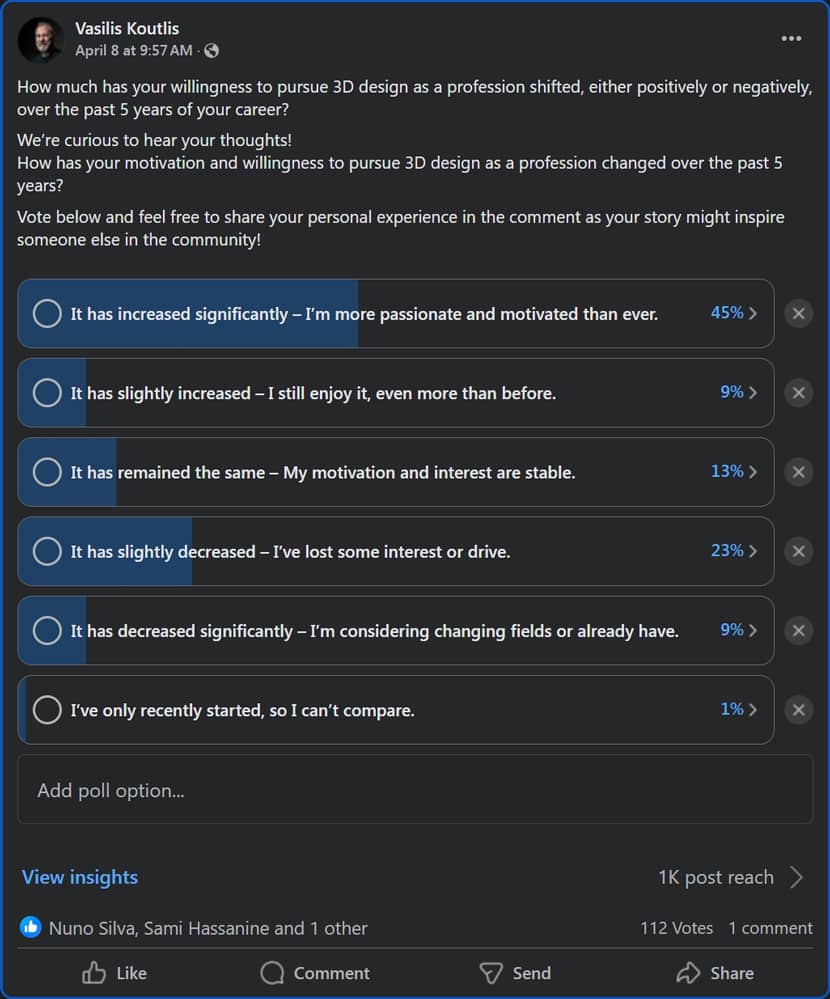The height and width of the screenshot is (999, 830).
Task: Expand voters for the 45% option
Action: coord(734,313)
